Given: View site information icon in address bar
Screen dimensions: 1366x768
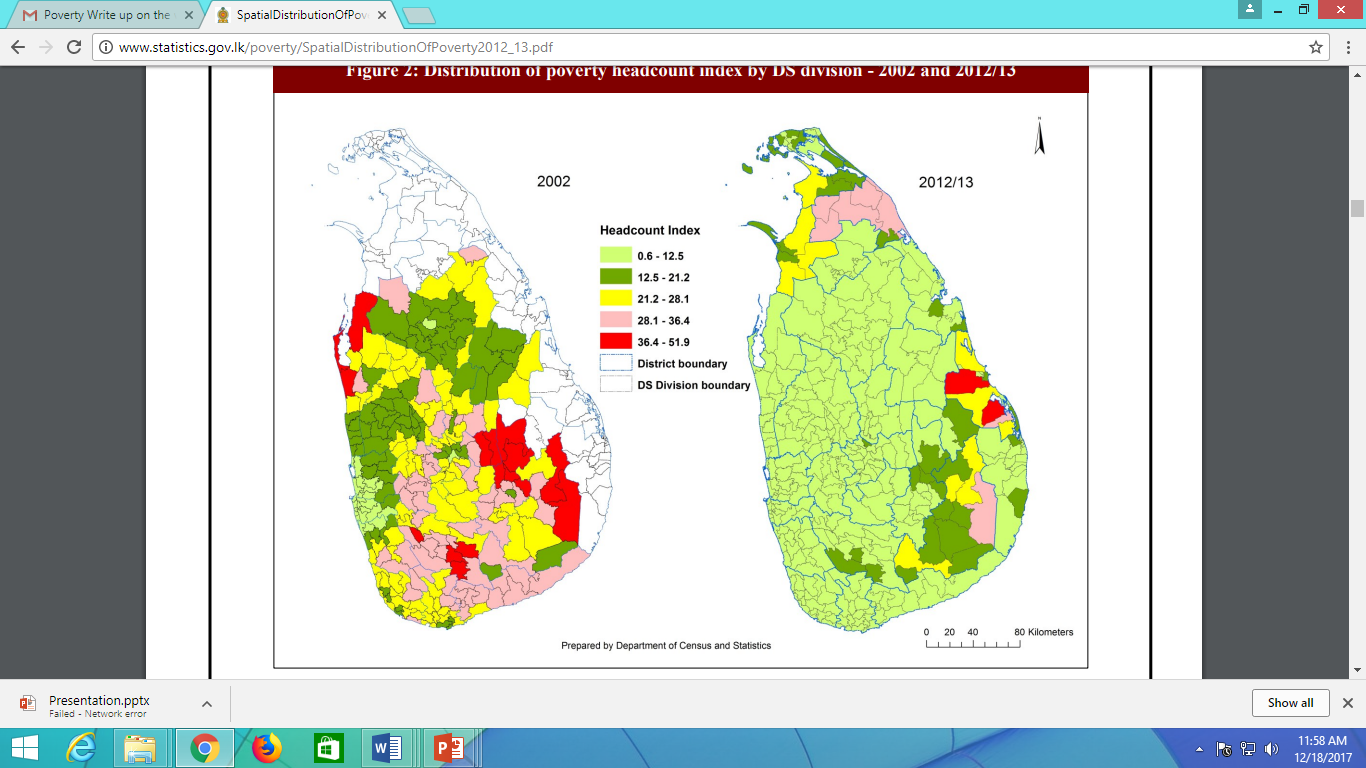Looking at the screenshot, I should tap(106, 47).
